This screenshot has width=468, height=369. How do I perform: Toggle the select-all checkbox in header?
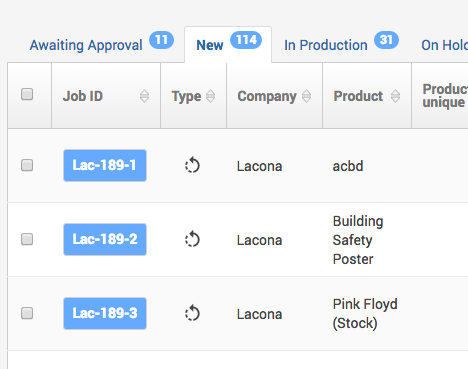coord(27,94)
